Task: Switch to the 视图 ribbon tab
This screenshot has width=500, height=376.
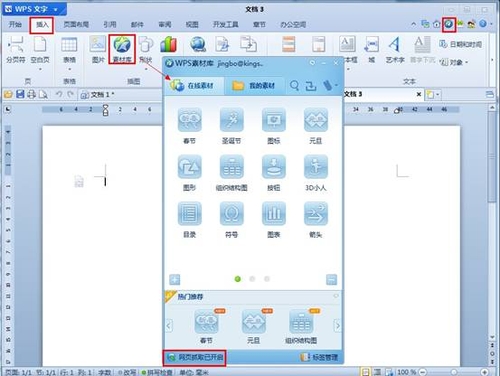Action: click(192, 24)
